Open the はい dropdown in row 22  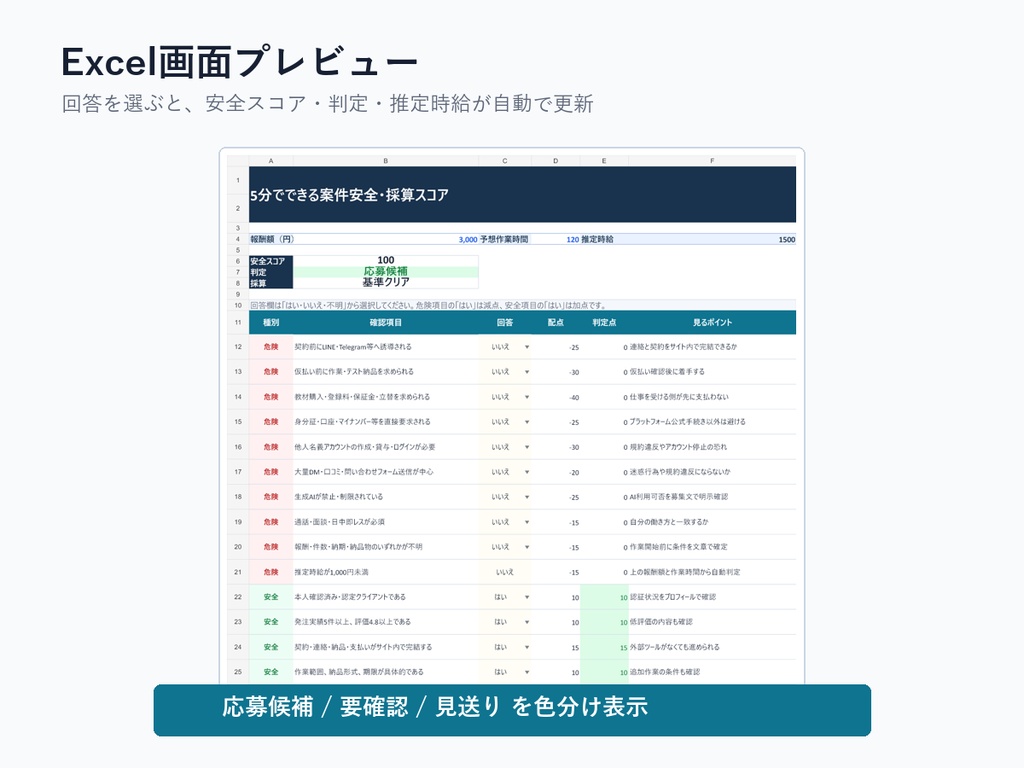527,598
